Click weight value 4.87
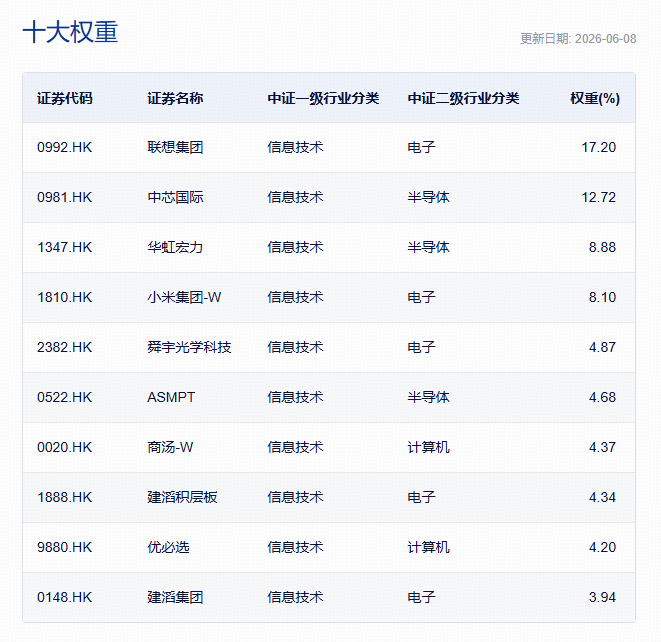 (602, 347)
